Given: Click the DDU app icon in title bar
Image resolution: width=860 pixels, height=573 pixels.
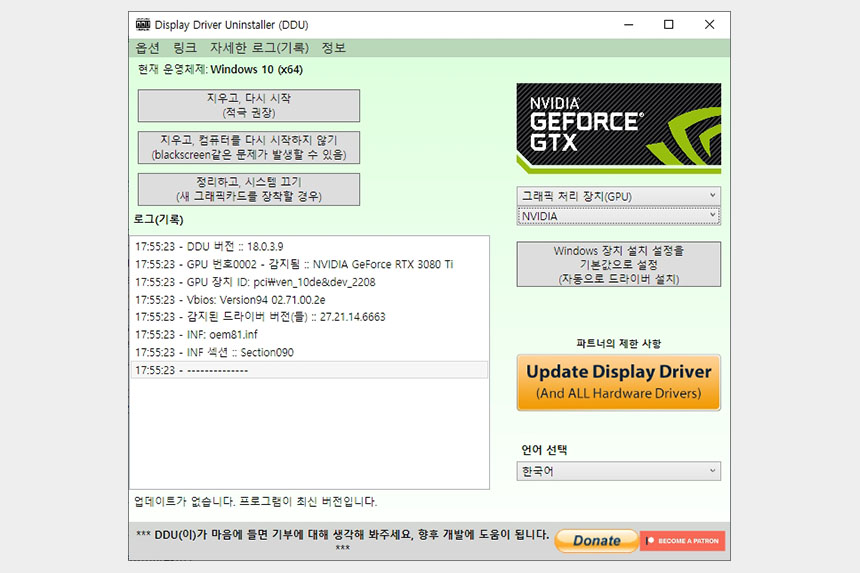Looking at the screenshot, I should [x=143, y=25].
